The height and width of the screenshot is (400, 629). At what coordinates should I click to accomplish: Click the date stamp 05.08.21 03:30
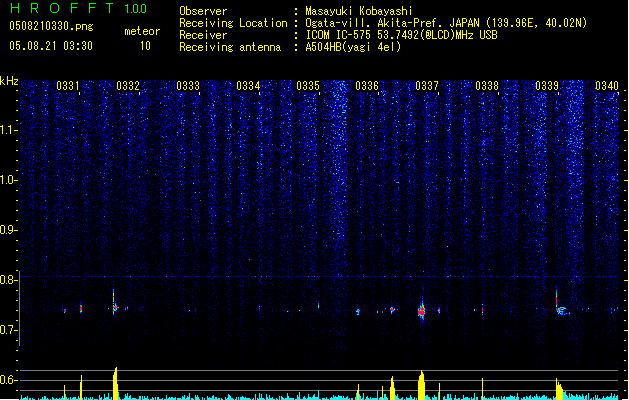[51, 46]
